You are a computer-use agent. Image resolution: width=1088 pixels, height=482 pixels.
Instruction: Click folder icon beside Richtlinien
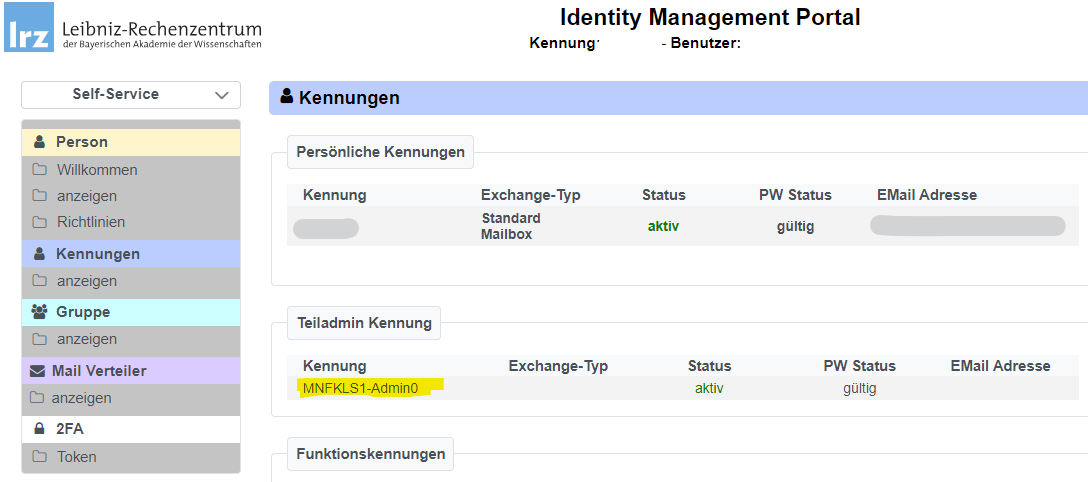[40, 222]
